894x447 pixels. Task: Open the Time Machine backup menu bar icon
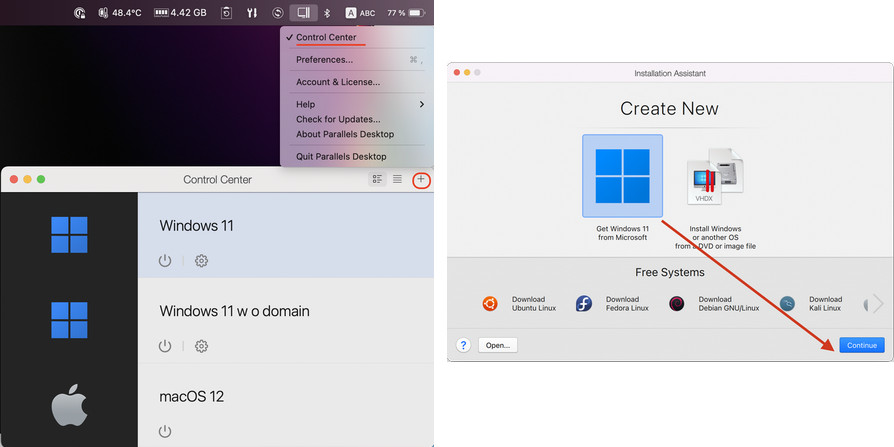226,13
